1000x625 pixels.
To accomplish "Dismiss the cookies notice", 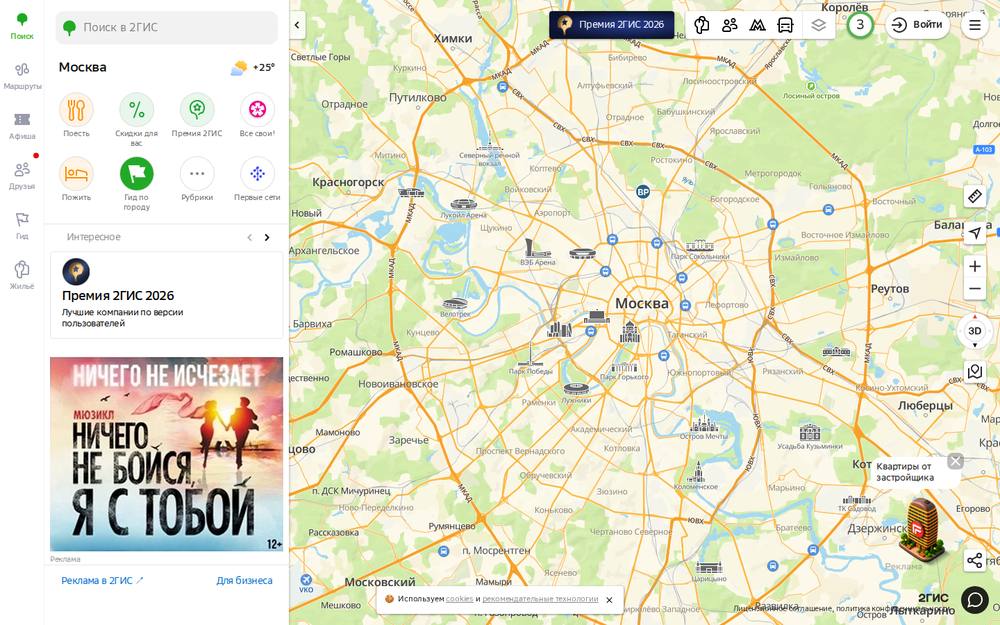I will pos(609,599).
